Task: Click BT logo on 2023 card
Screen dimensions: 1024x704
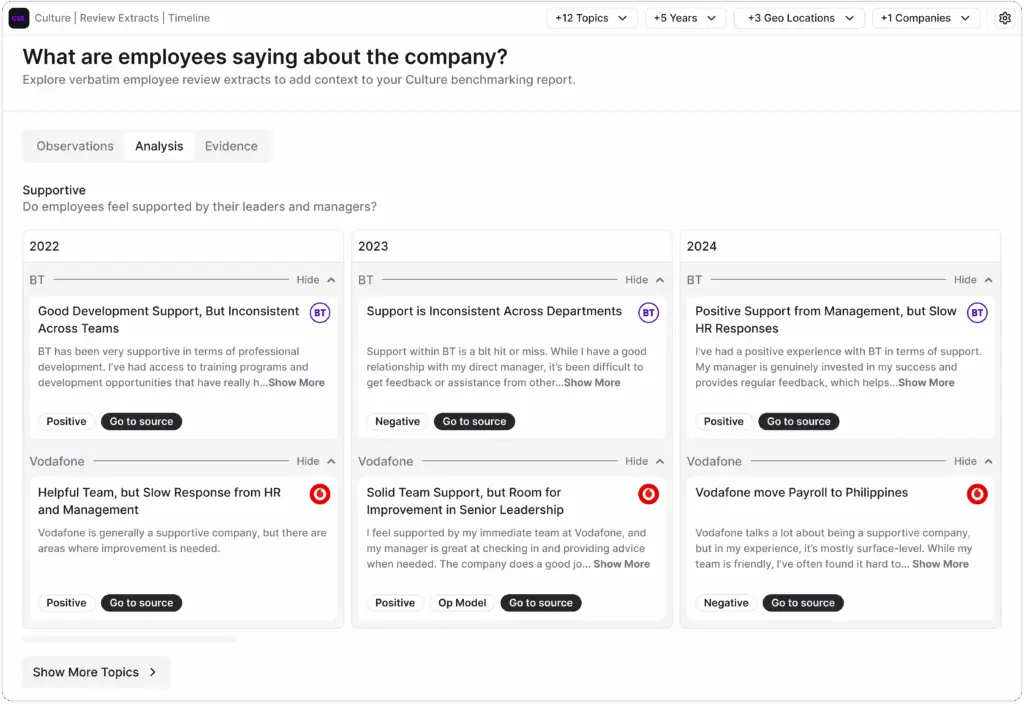Action: pos(648,313)
